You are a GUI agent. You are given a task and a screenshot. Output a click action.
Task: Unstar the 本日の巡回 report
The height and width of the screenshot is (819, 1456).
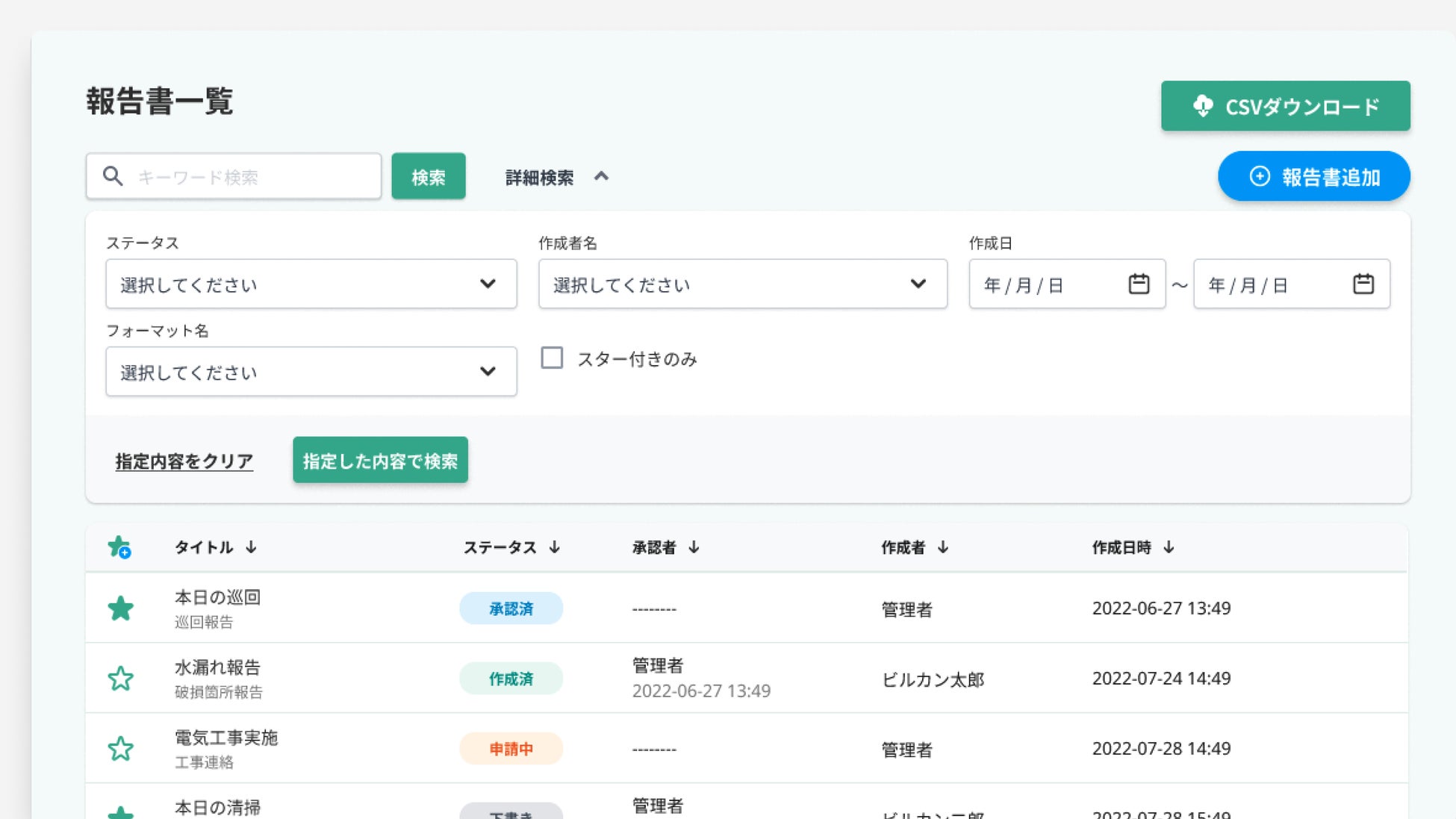pyautogui.click(x=120, y=608)
